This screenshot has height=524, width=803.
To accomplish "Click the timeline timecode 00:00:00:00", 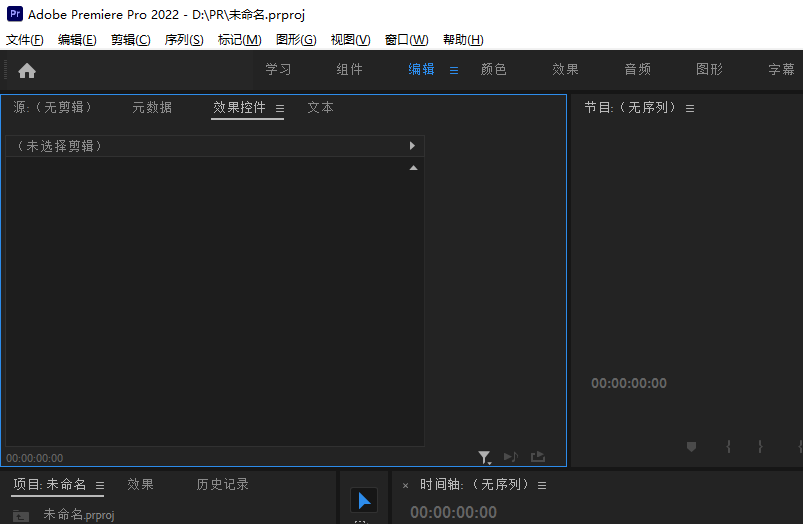I will point(453,513).
